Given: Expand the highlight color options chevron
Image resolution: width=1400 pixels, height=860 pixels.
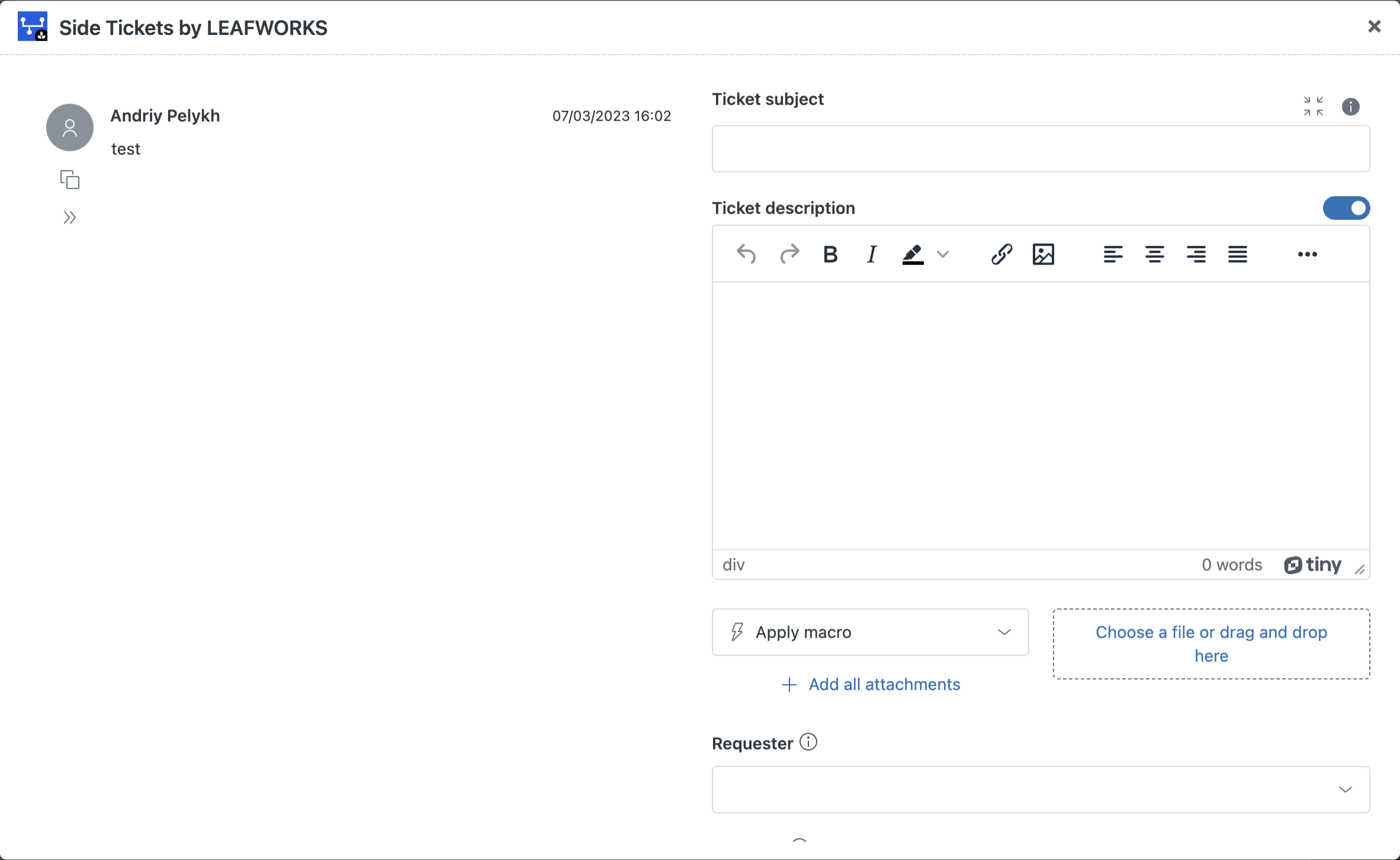Looking at the screenshot, I should 943,254.
